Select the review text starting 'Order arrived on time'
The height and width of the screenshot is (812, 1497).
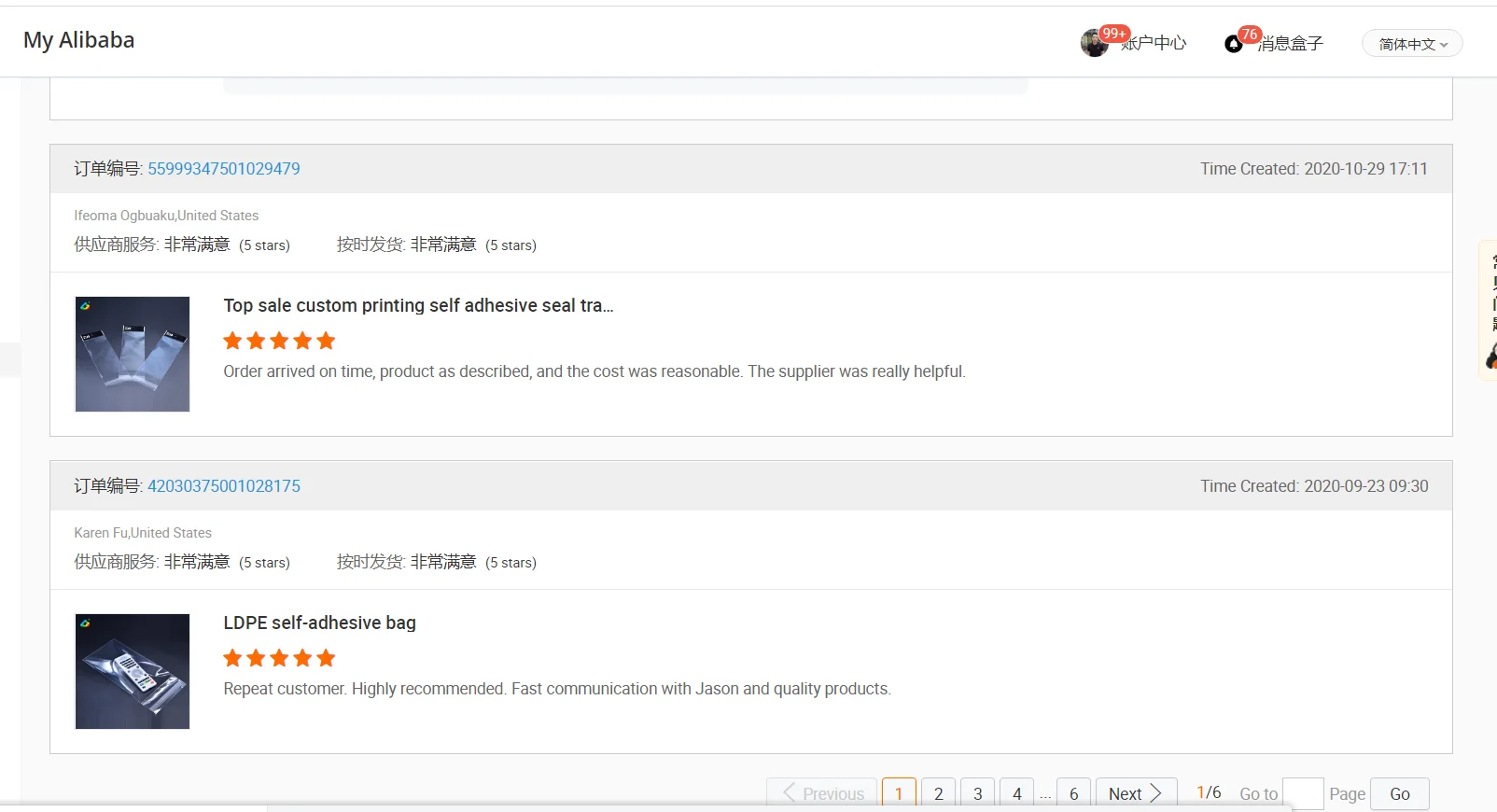point(595,371)
